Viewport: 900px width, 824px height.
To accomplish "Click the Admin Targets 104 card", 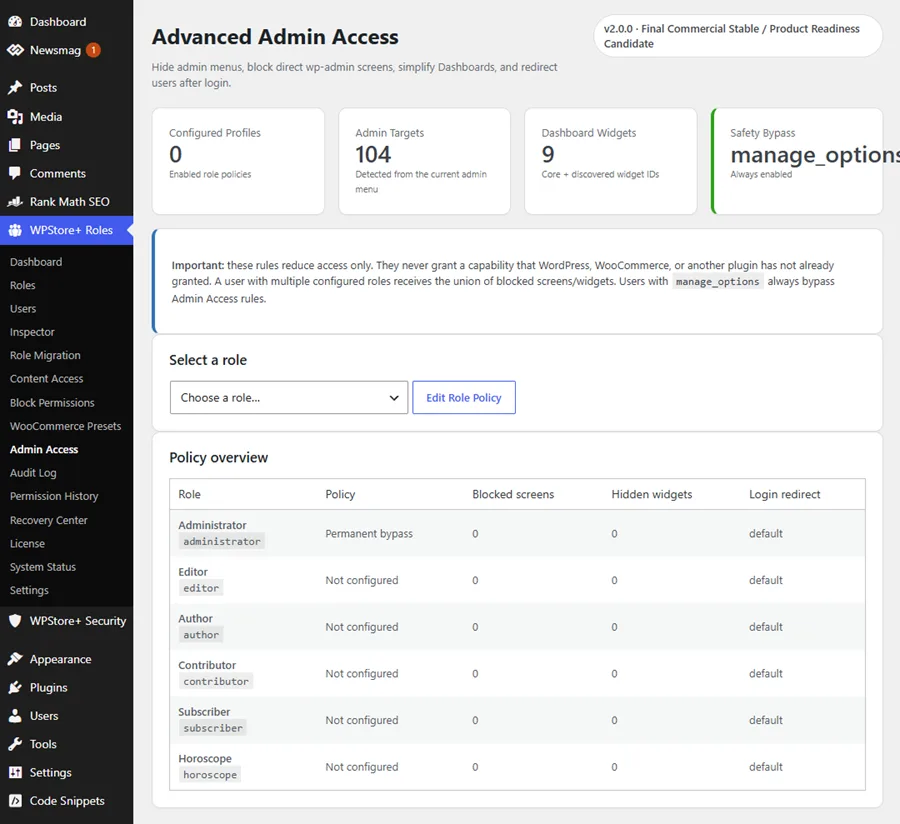I will [x=424, y=161].
